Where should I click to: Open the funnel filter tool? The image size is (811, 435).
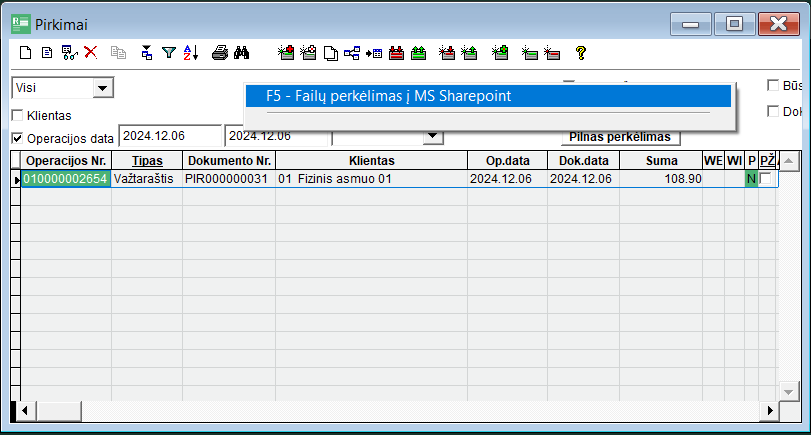click(169, 53)
